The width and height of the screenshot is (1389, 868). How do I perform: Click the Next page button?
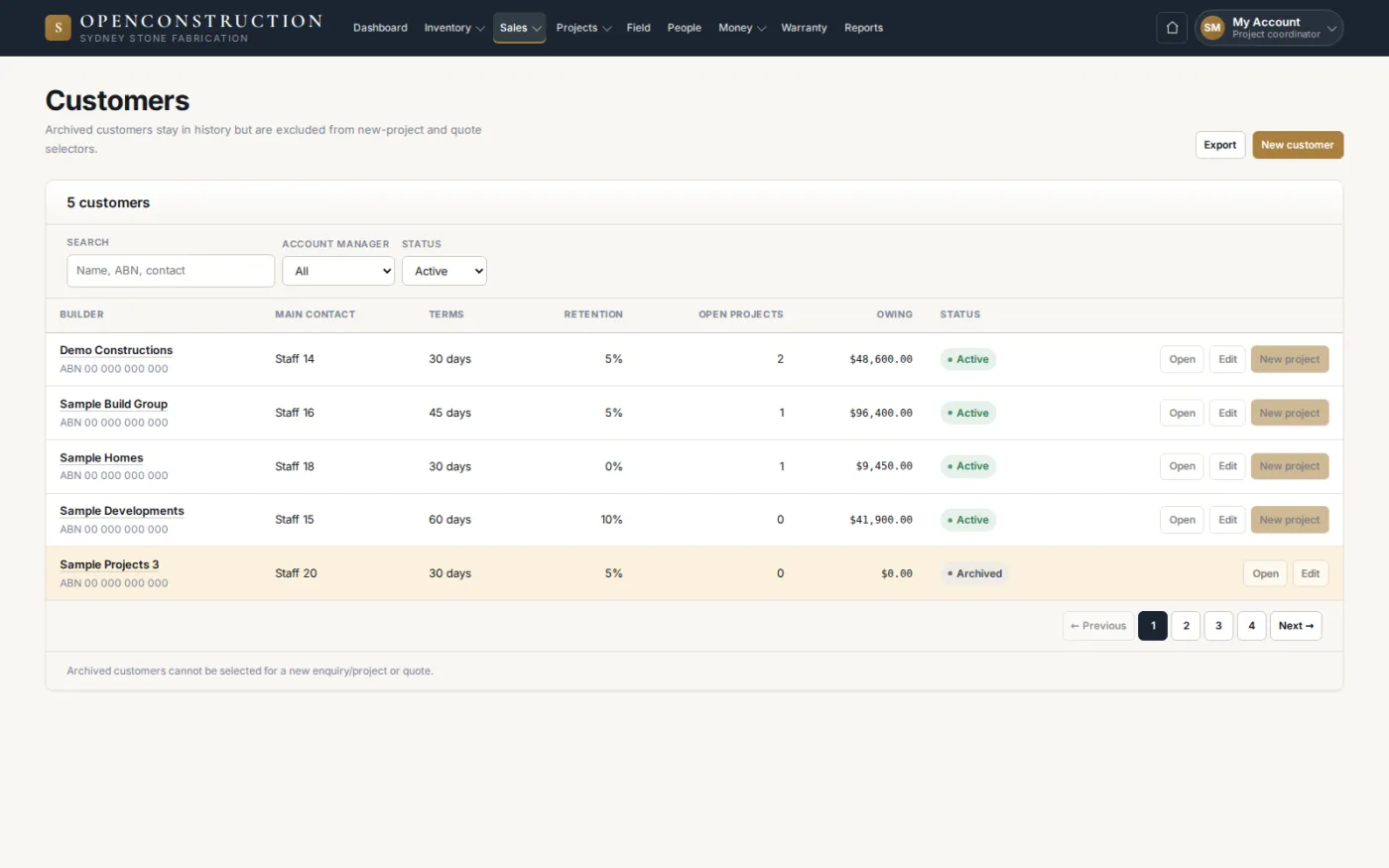1296,626
